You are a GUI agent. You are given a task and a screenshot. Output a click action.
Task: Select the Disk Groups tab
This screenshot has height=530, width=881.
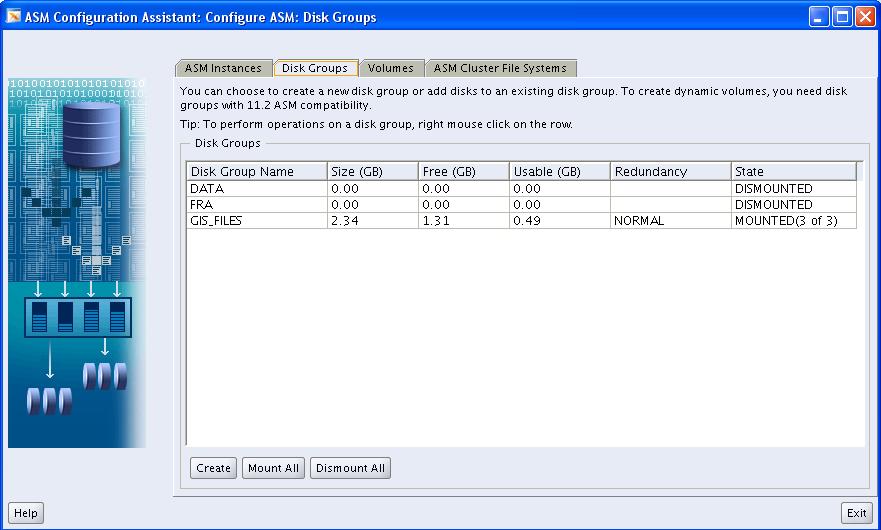point(315,68)
